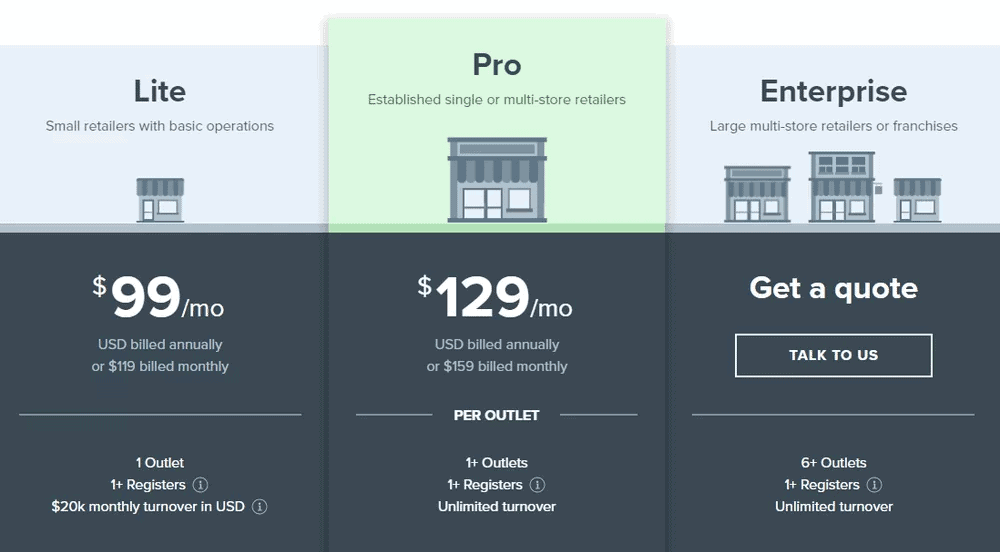Click the Pro plan storefront icon
1000x552 pixels.
[497, 180]
